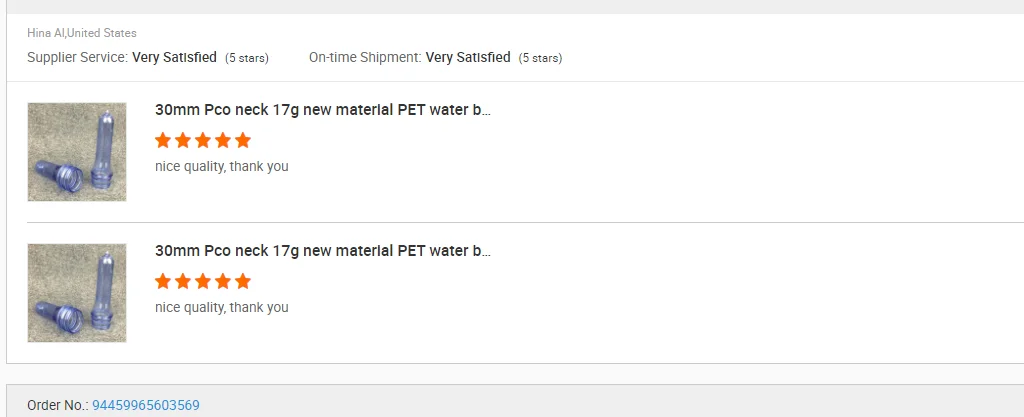Click '(5 stars)' label beside On-time Shipment
The width and height of the screenshot is (1024, 417).
pos(540,58)
